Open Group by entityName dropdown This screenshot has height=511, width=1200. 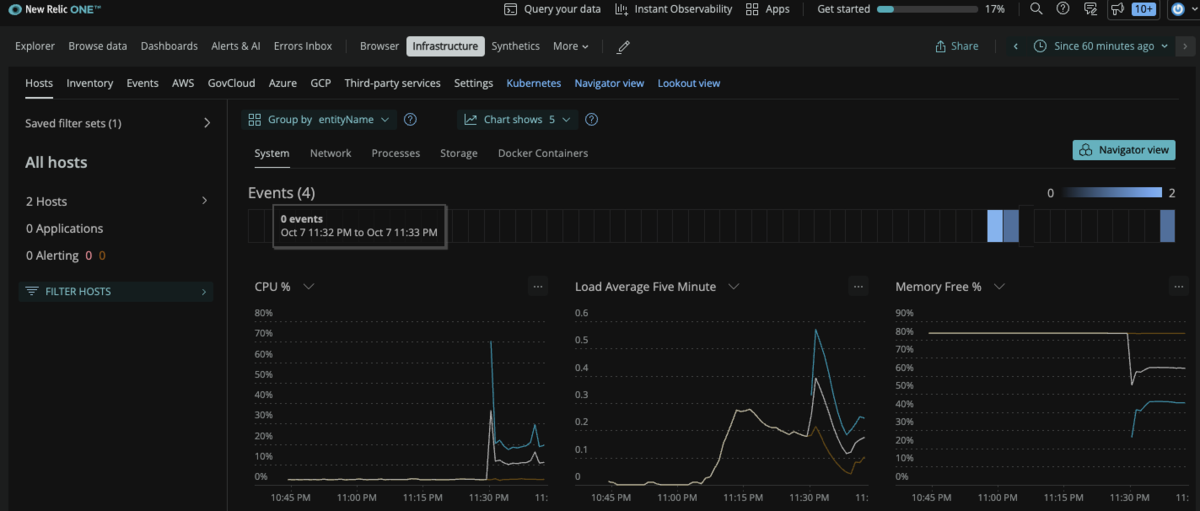(x=319, y=119)
